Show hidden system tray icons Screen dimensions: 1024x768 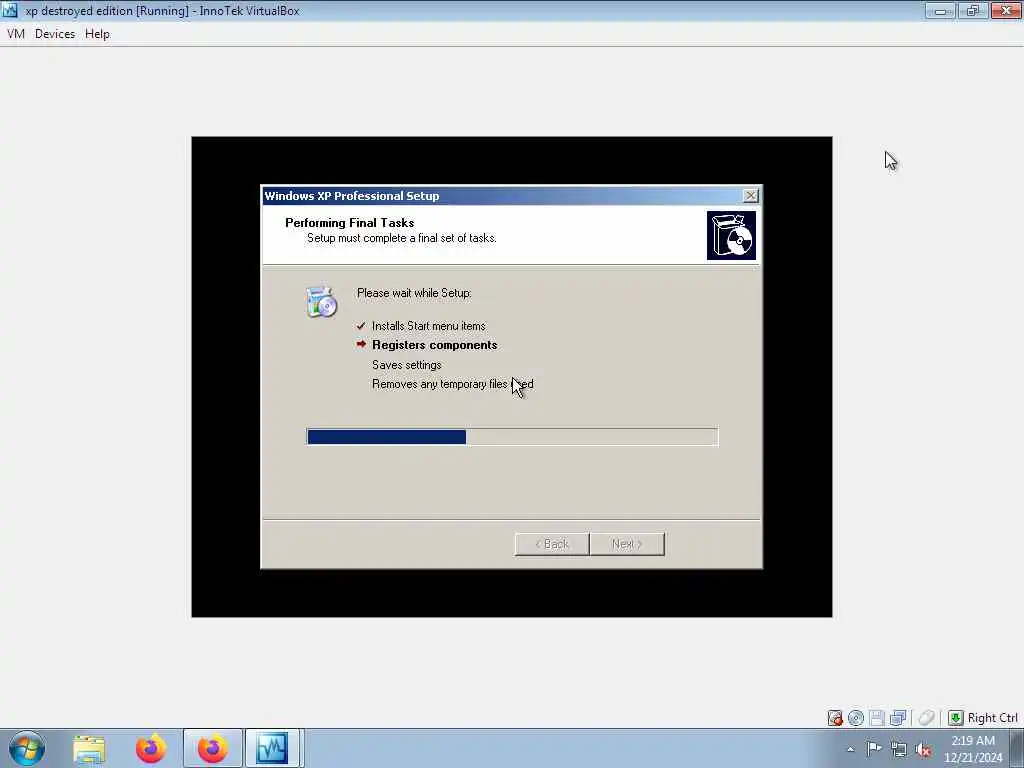pos(850,749)
